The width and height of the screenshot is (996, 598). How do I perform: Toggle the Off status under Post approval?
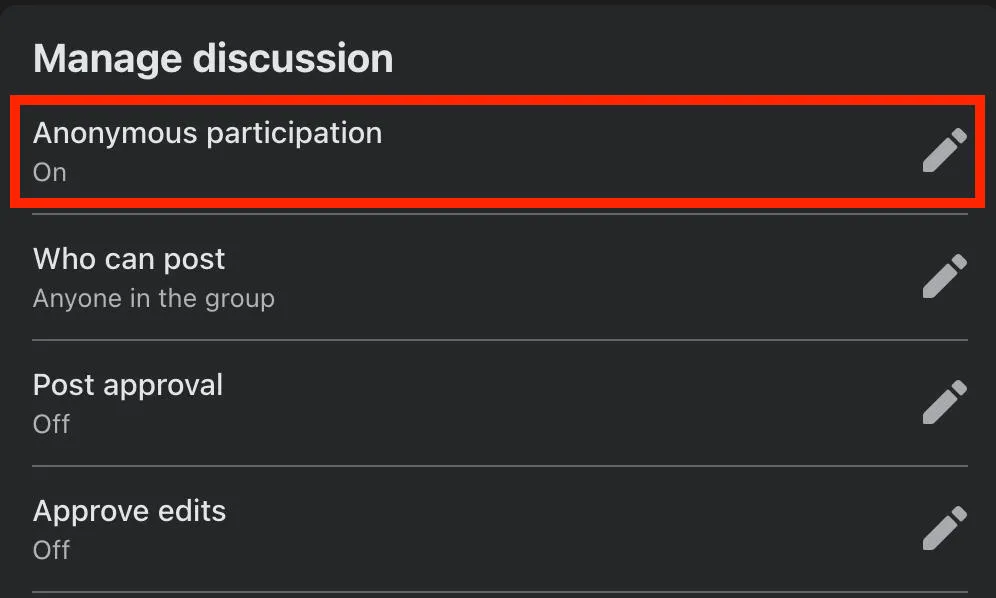[x=51, y=425]
